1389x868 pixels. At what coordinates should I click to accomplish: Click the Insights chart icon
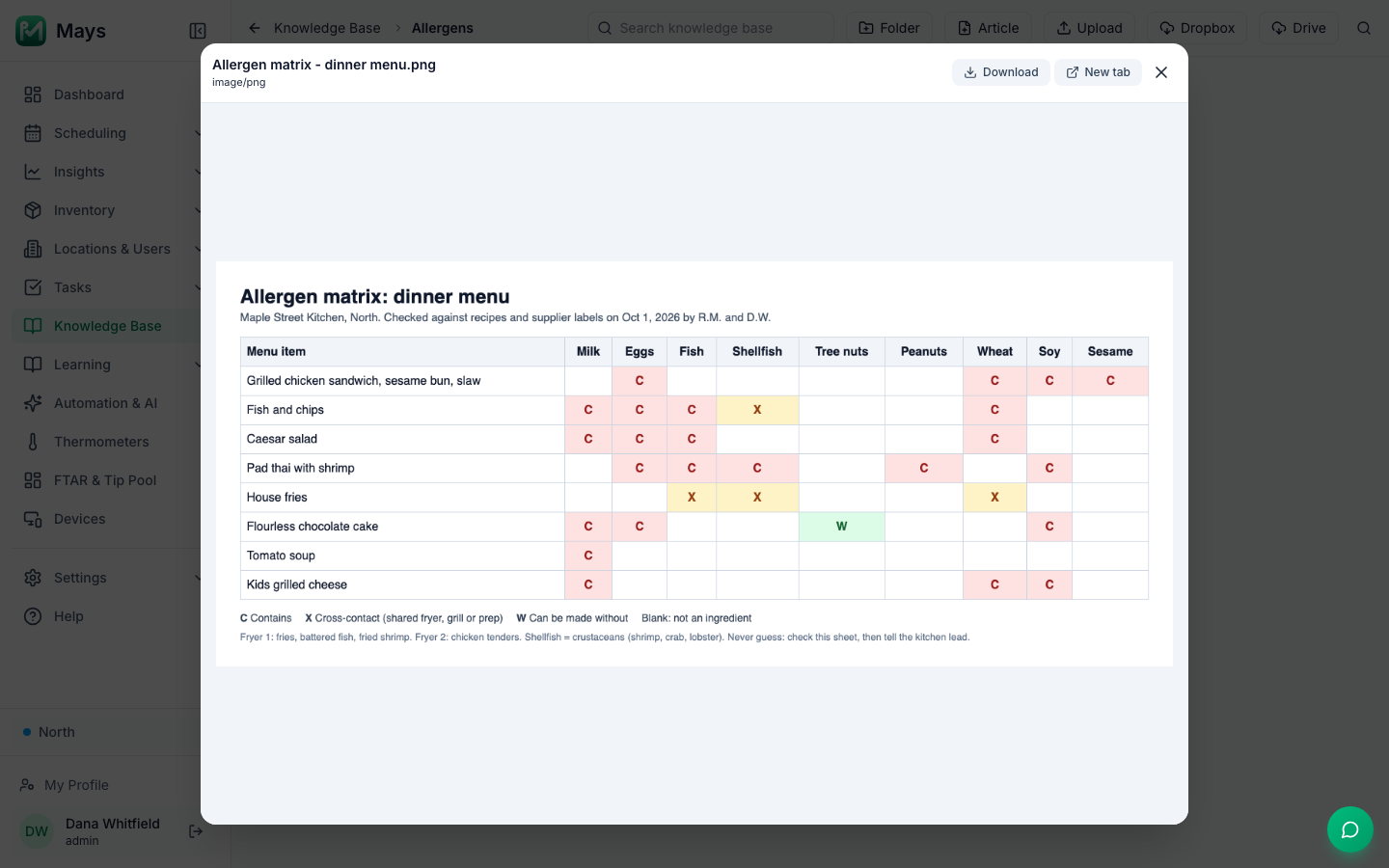click(x=33, y=172)
